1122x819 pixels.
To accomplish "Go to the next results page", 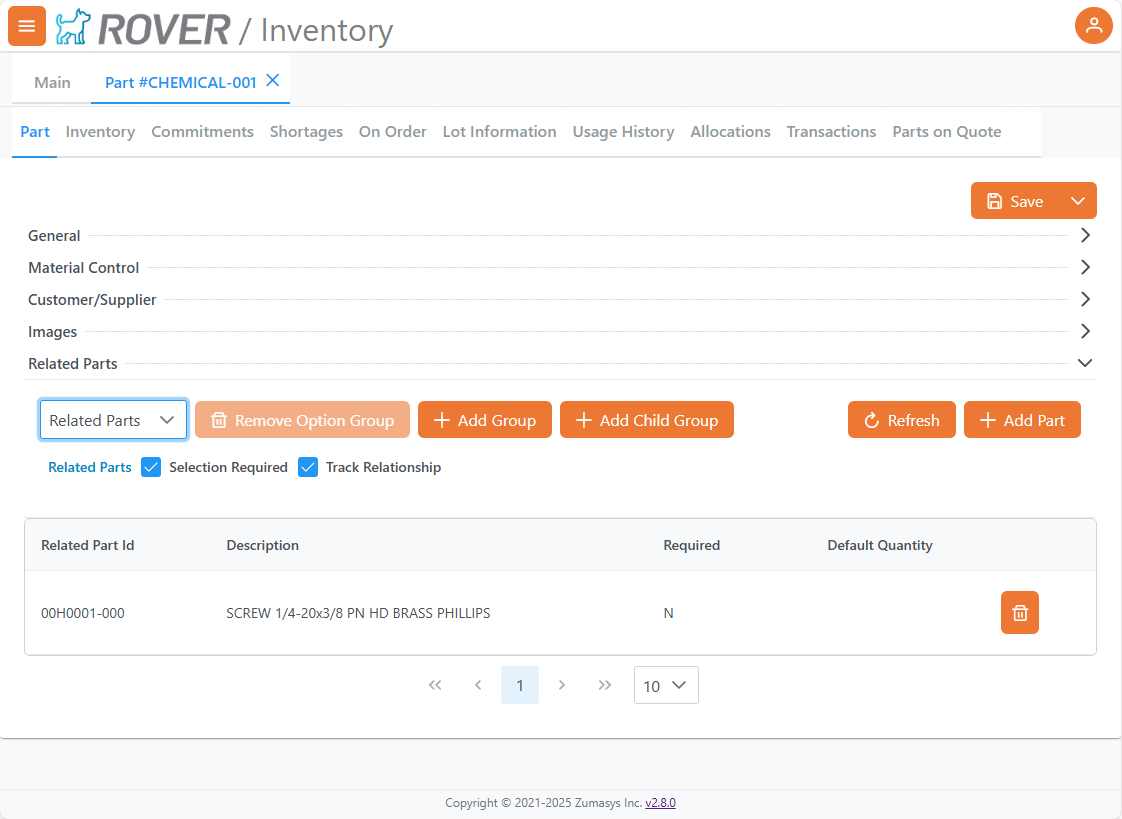I will 562,685.
